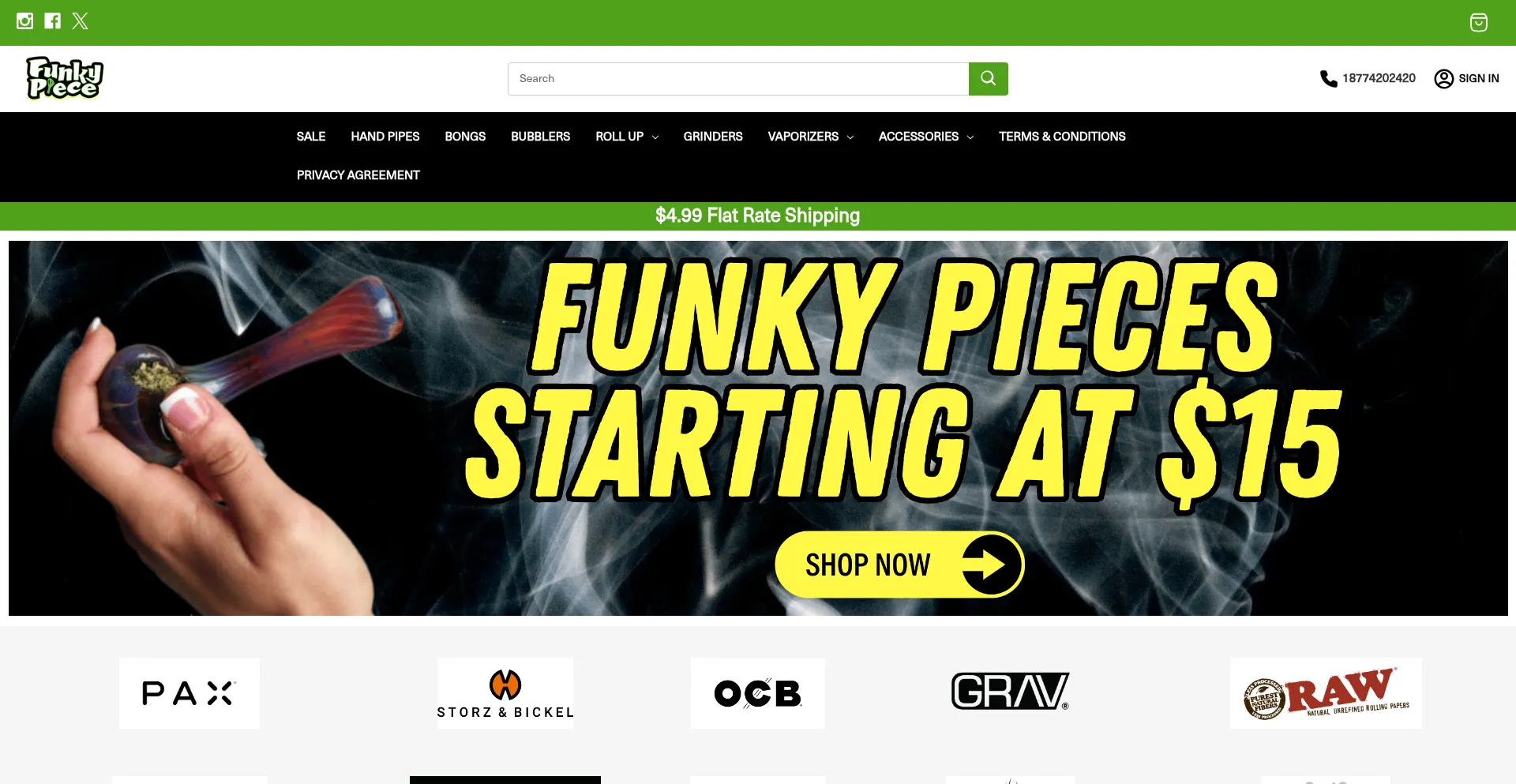The width and height of the screenshot is (1516, 784).
Task: Open the Bongs category
Action: (465, 137)
